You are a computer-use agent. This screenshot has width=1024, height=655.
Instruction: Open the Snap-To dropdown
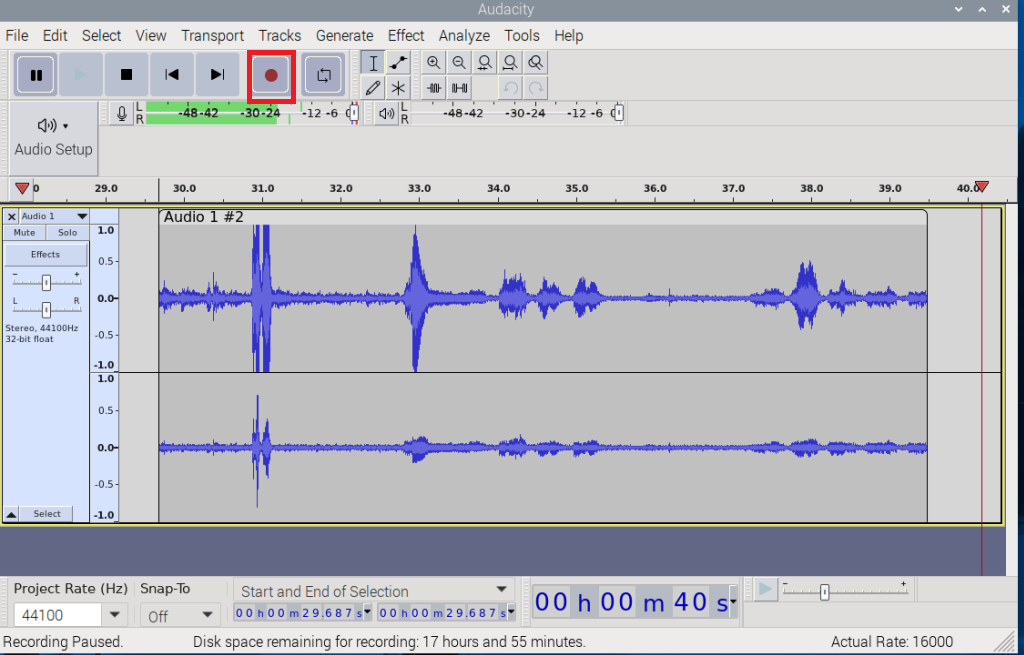tap(180, 615)
